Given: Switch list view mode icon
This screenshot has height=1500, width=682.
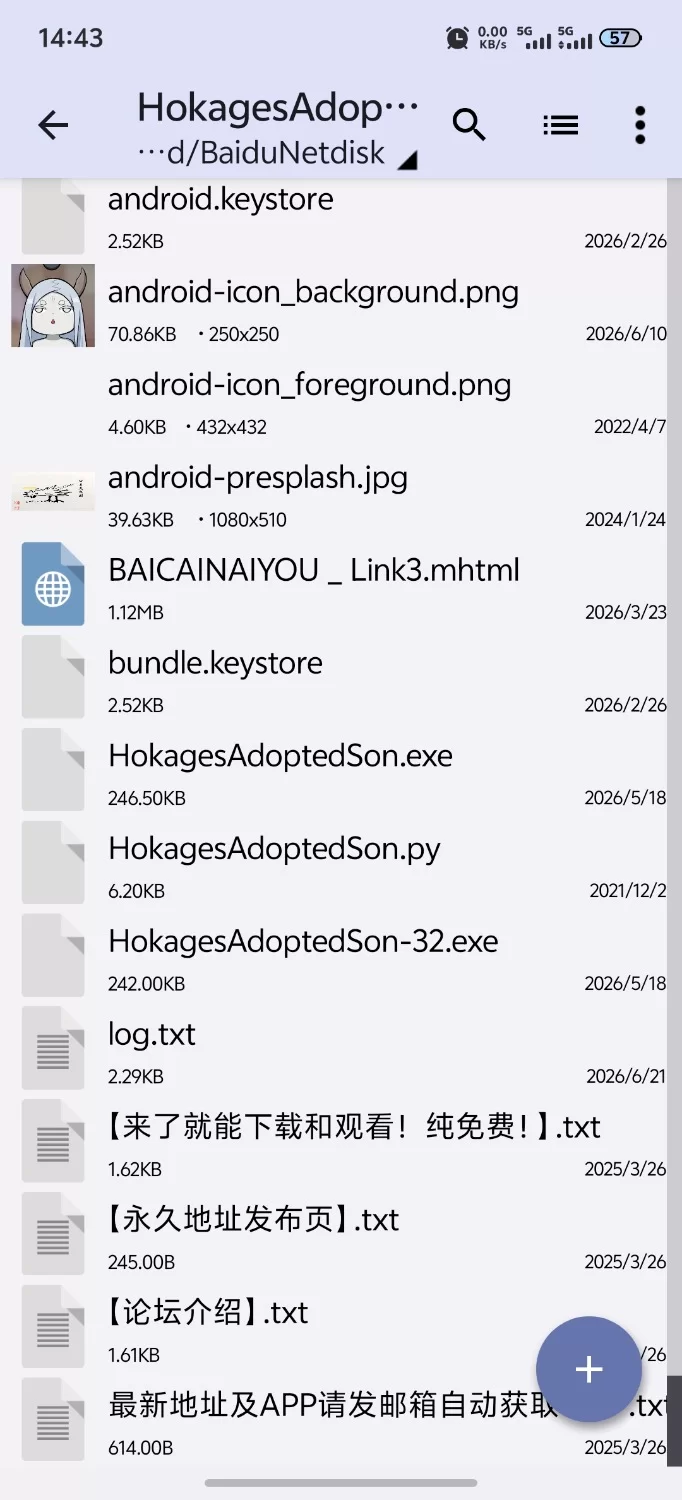Looking at the screenshot, I should click(x=561, y=125).
